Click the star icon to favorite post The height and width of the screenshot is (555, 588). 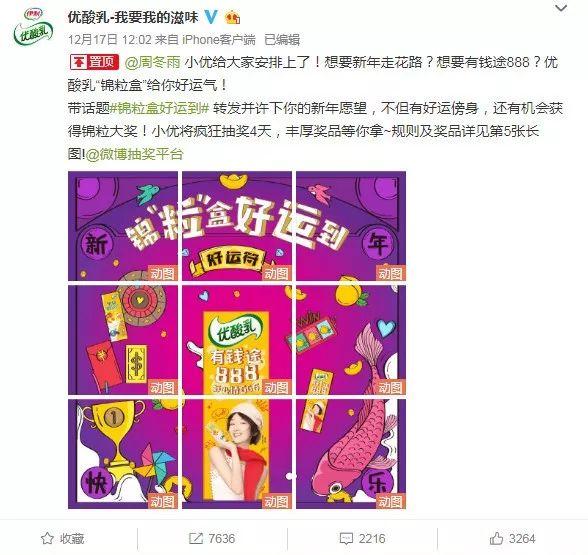pyautogui.click(x=47, y=538)
